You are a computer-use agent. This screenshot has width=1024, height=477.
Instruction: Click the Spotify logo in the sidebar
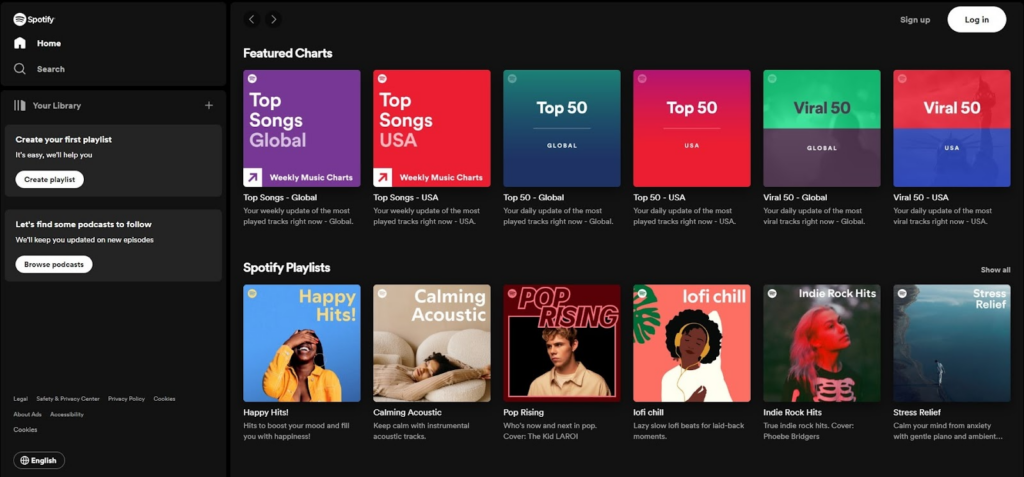click(x=34, y=20)
